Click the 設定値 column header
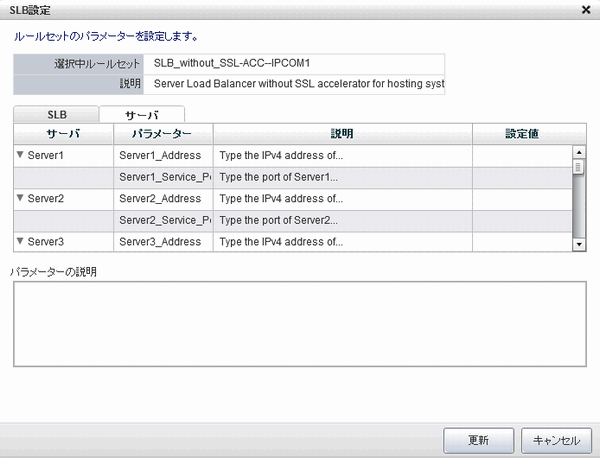 pos(529,134)
